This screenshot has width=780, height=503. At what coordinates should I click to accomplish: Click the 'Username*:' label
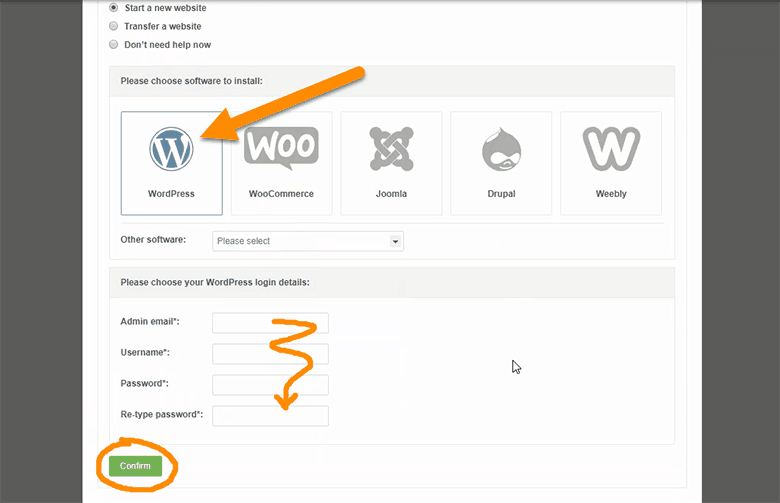(145, 353)
